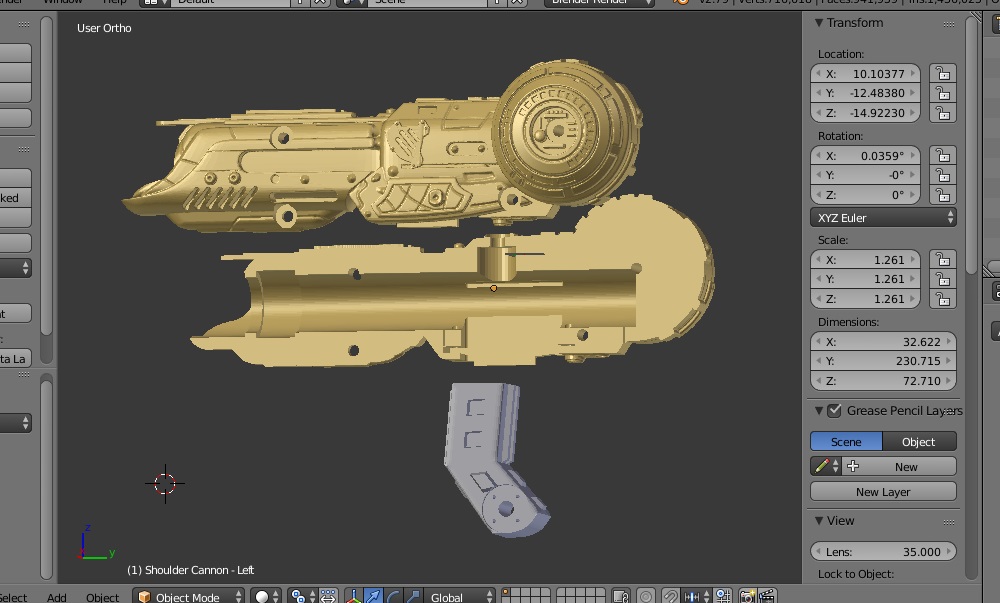Click the New Layer button

tap(883, 491)
